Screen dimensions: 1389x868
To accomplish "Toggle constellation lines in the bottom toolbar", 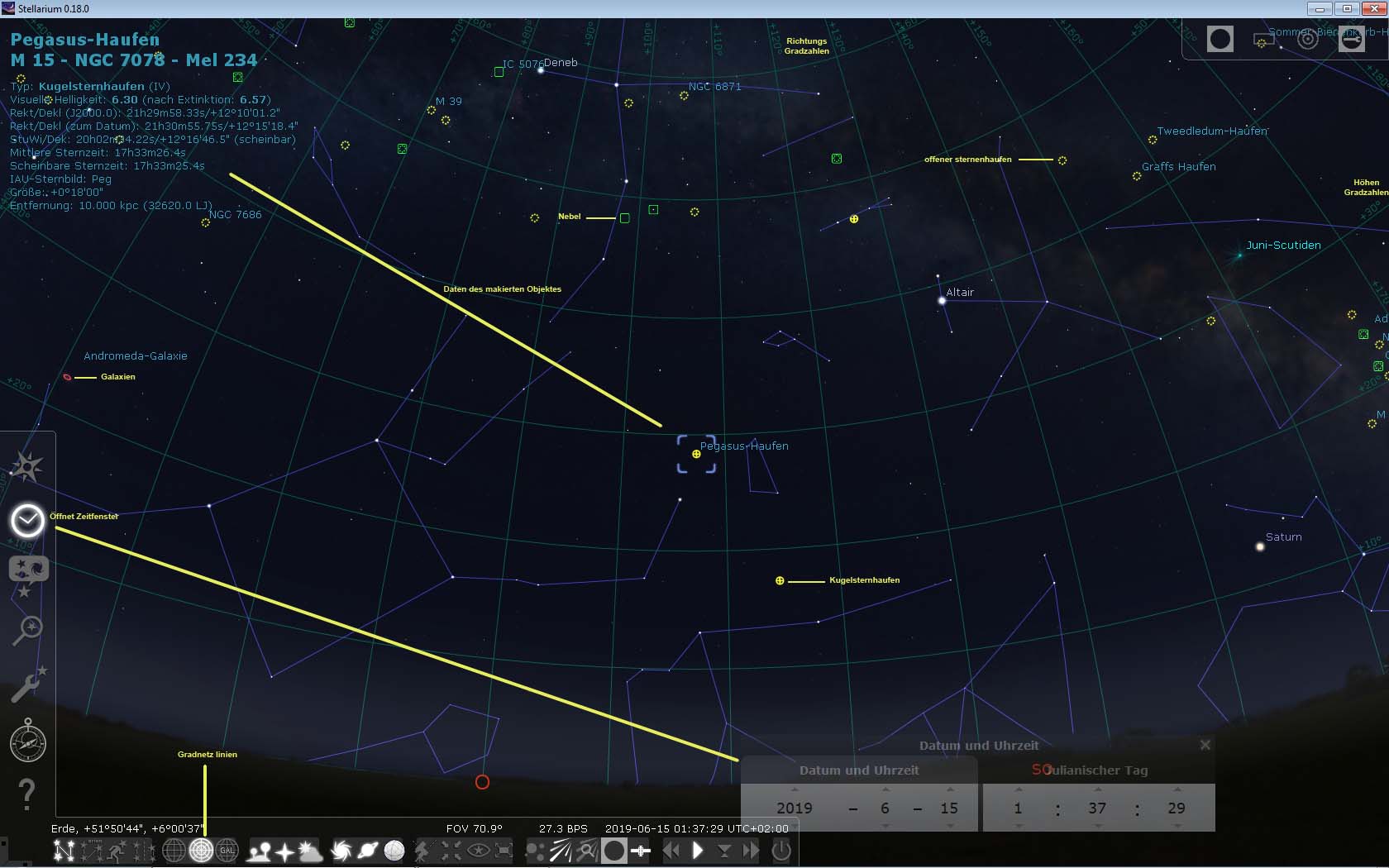I will click(64, 850).
